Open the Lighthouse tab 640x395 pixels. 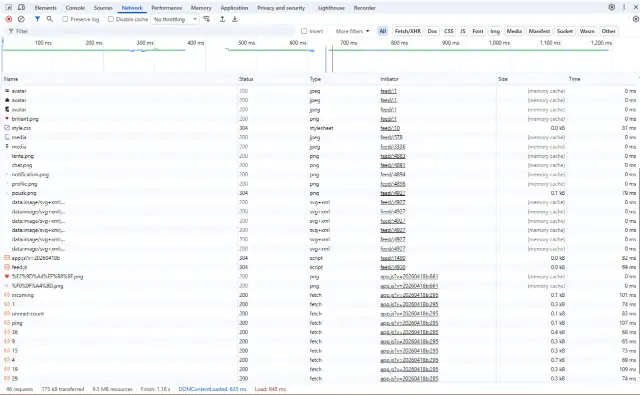click(331, 8)
